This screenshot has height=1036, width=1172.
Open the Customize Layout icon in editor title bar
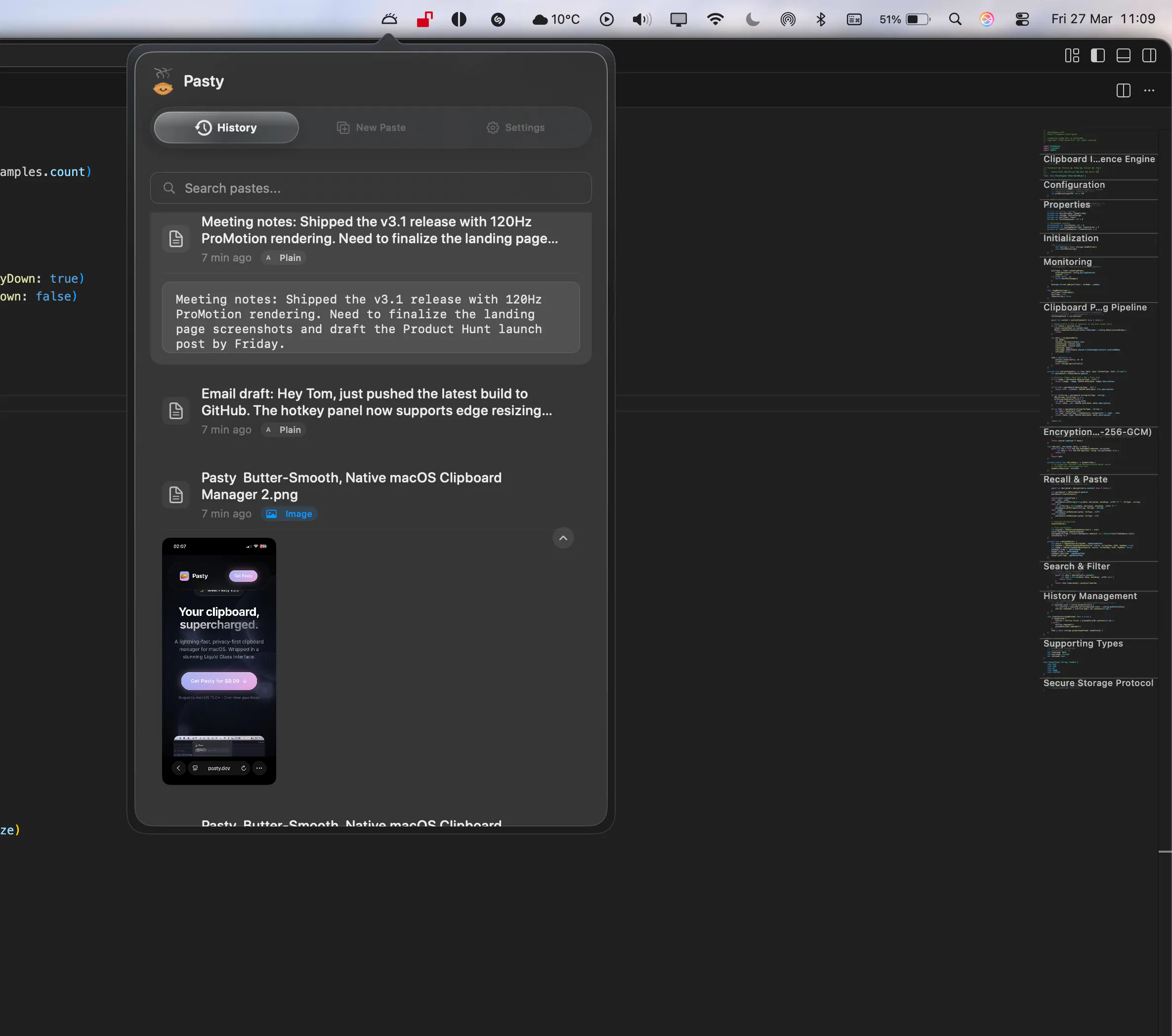(1072, 56)
